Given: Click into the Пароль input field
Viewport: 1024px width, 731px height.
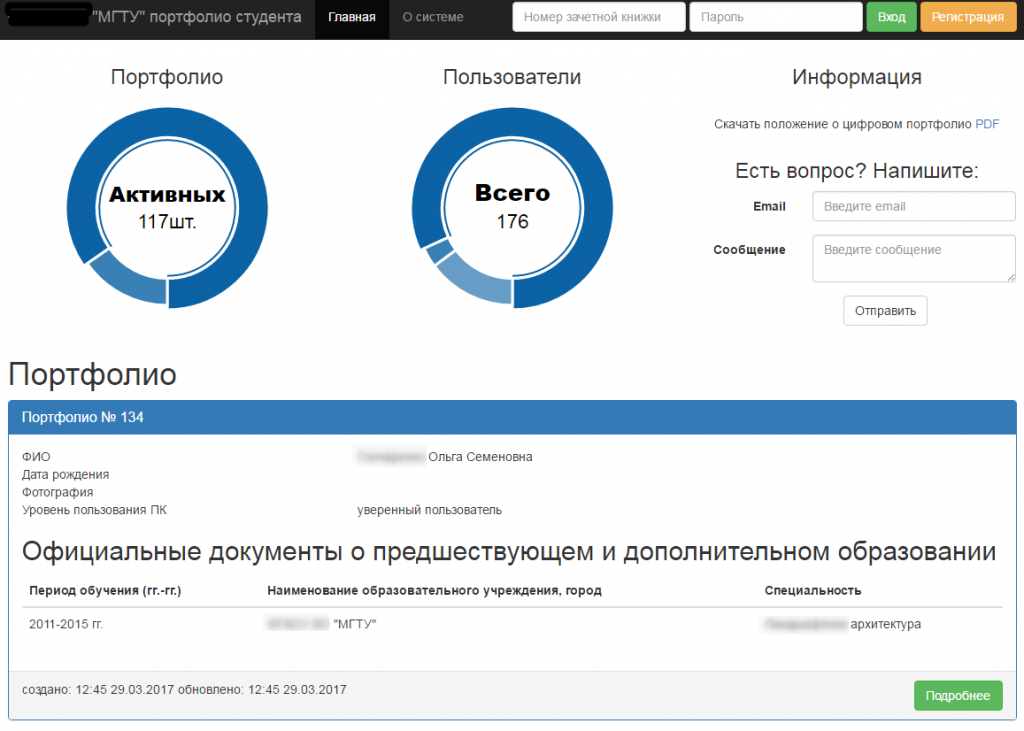Looking at the screenshot, I should pos(775,17).
